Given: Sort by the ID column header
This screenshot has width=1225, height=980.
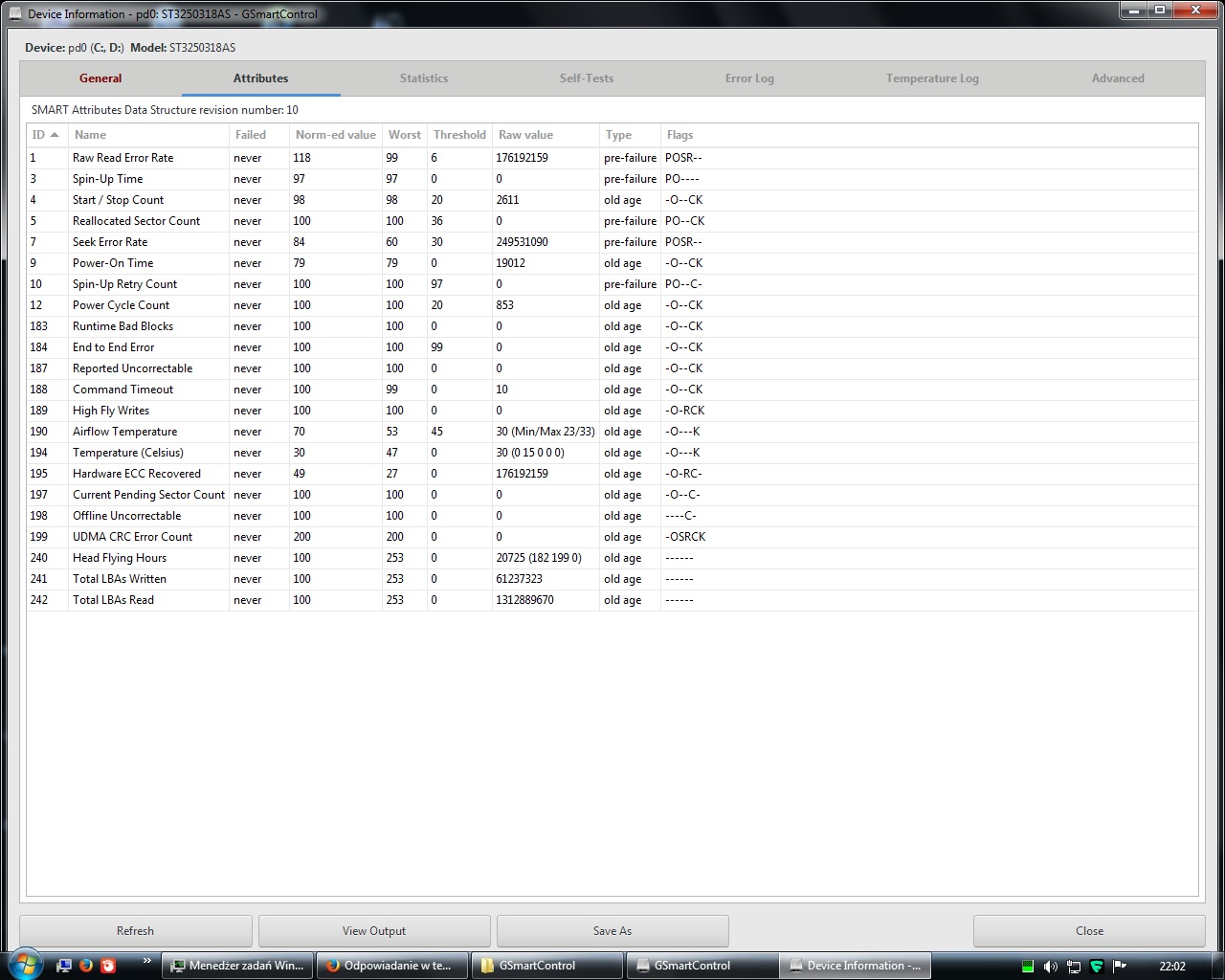Looking at the screenshot, I should pyautogui.click(x=47, y=135).
